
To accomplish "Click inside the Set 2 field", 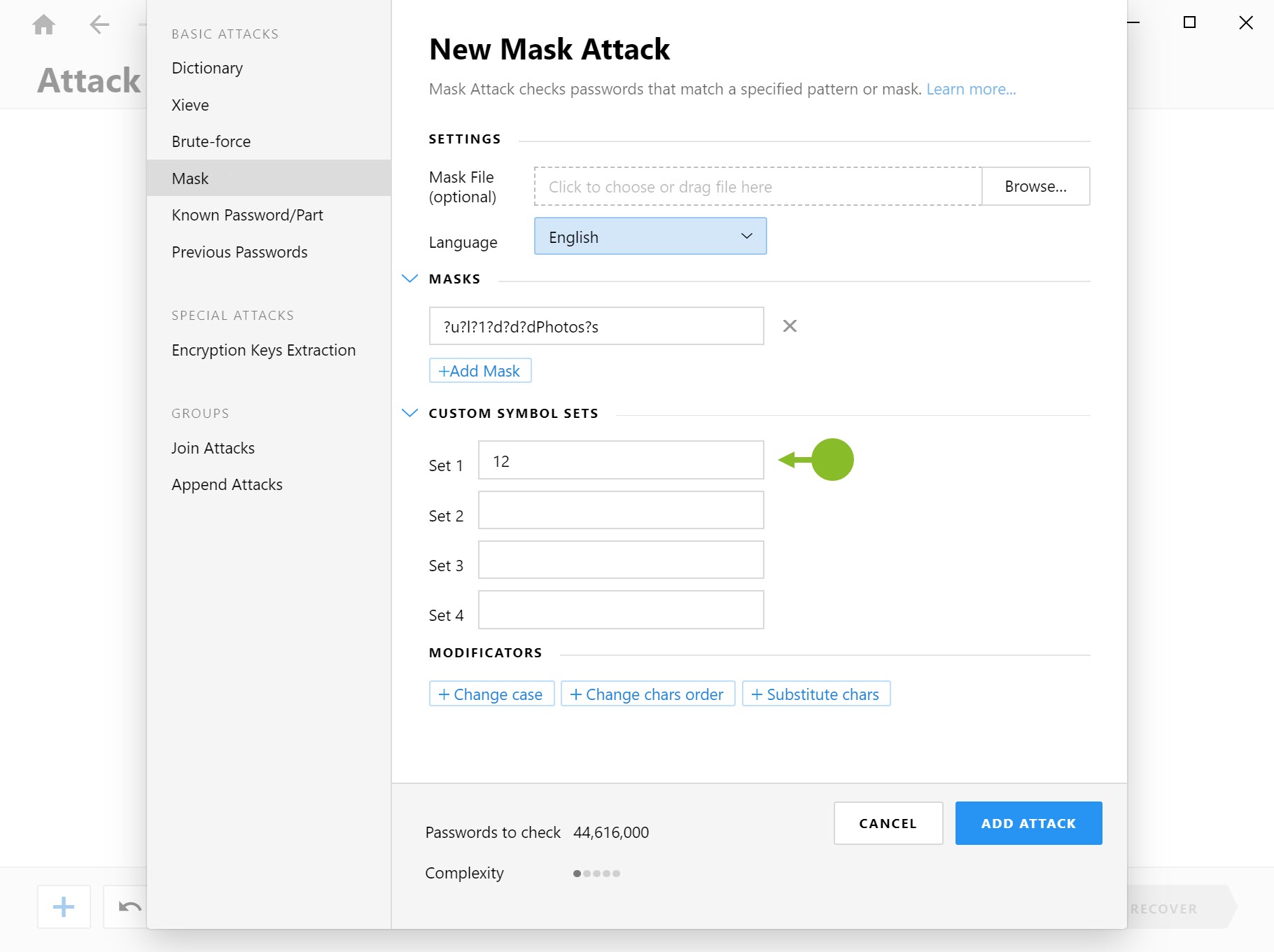I will pos(620,510).
